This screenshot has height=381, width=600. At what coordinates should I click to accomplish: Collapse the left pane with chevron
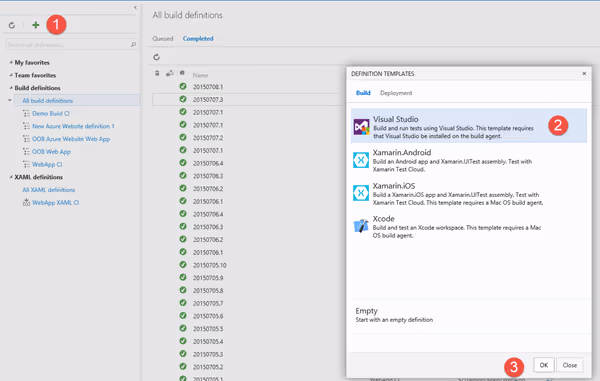(135, 7)
